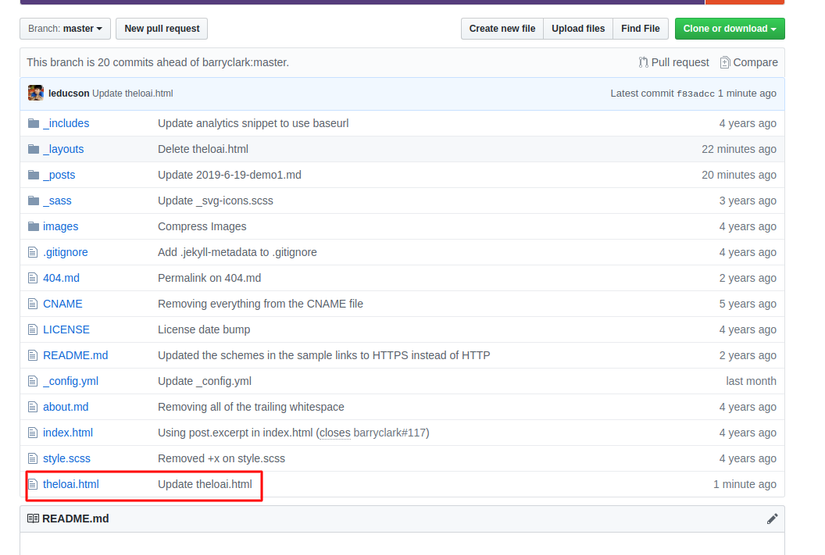Open commit 'Delete theloai.html'
Screen dimensions: 825x555
pyautogui.click(x=203, y=149)
